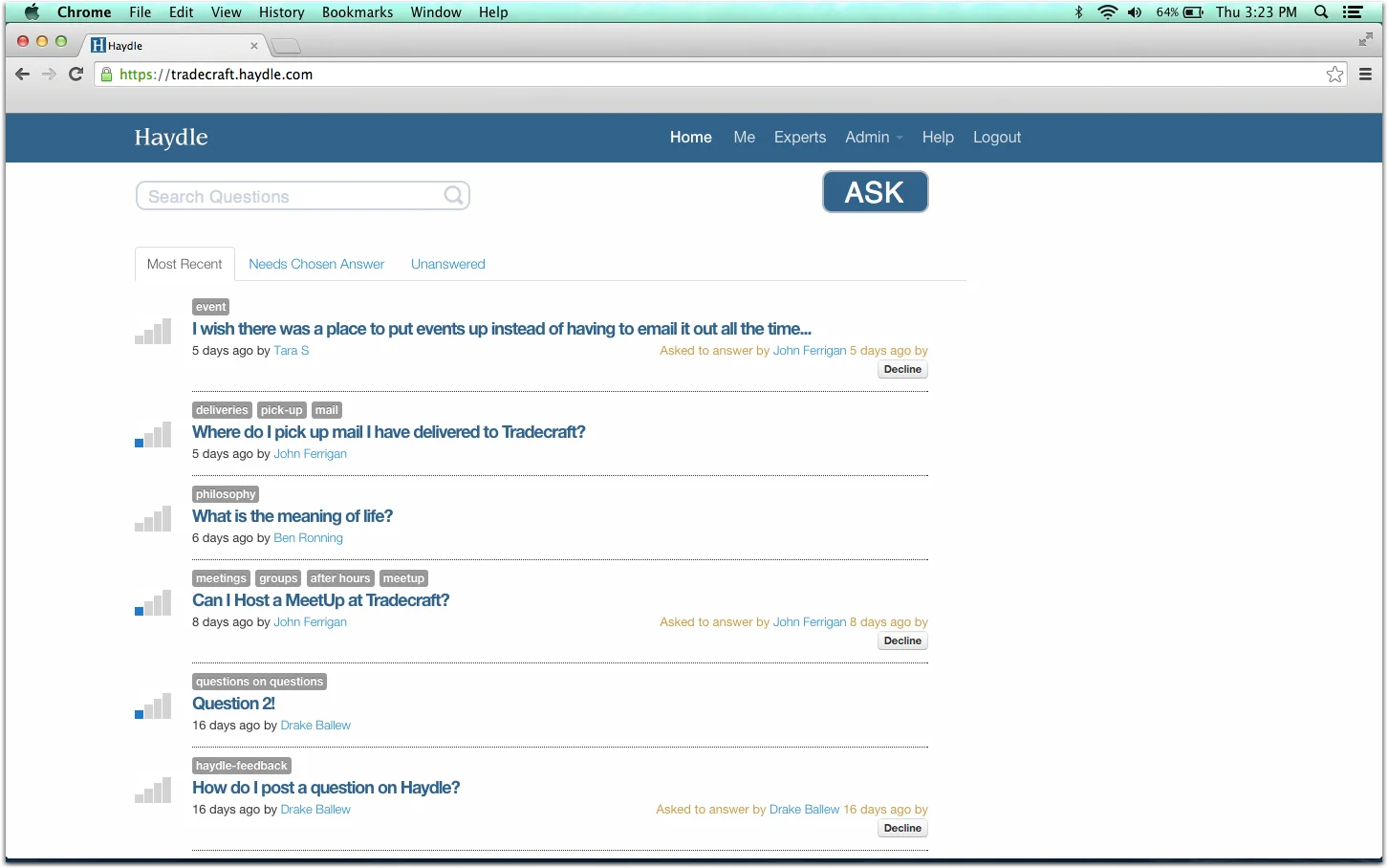This screenshot has width=1388, height=868.
Task: Click vote bars icon beside the mail question
Action: coord(153,434)
